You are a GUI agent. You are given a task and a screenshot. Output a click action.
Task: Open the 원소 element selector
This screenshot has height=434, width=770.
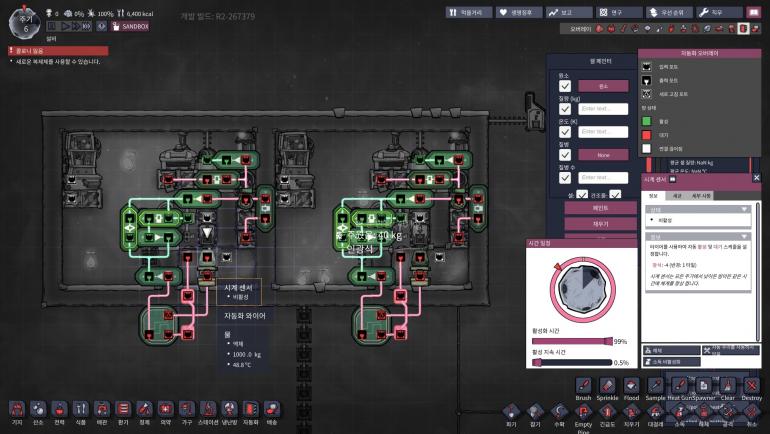click(604, 86)
